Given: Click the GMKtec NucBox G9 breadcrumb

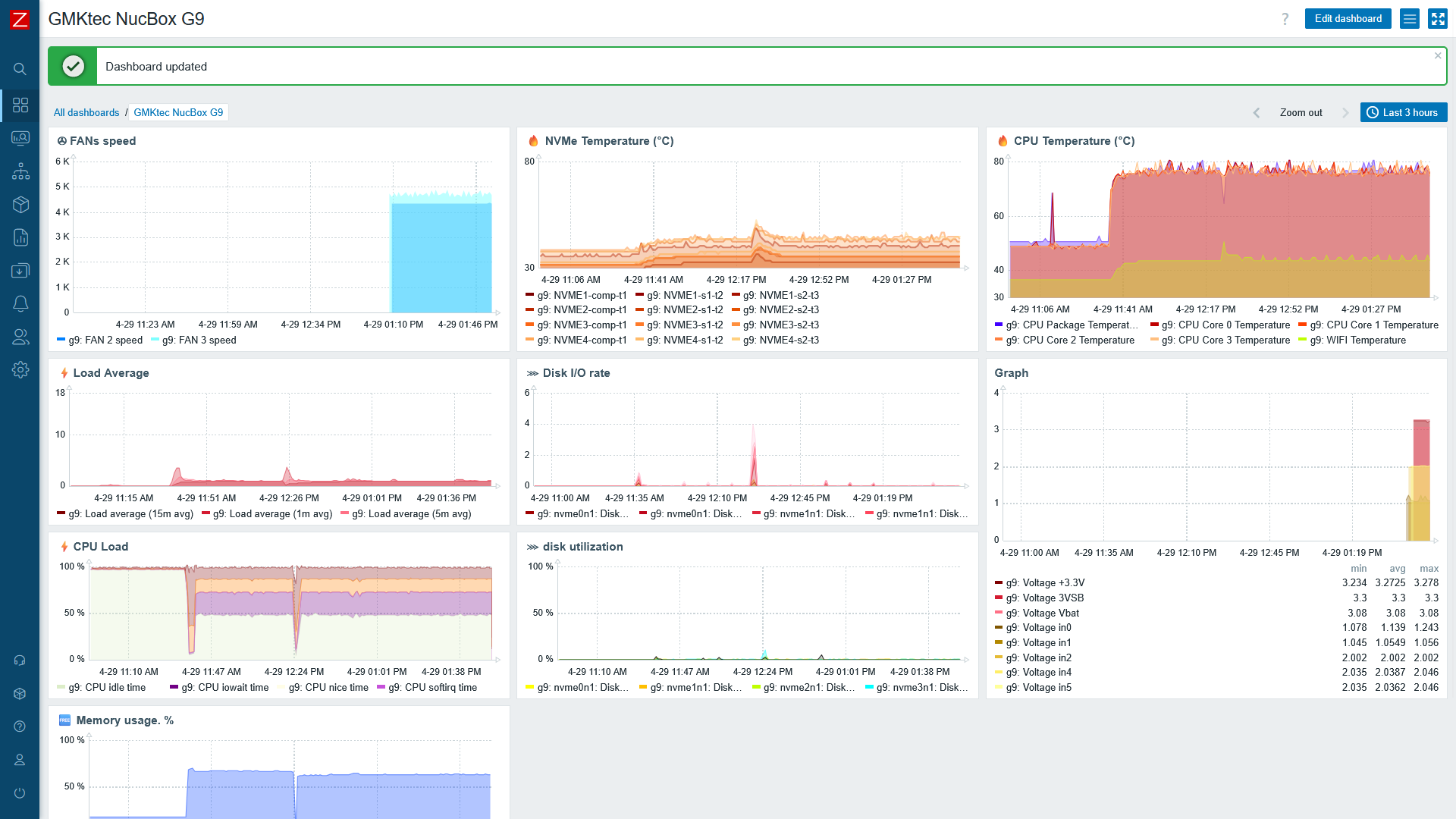Looking at the screenshot, I should point(178,112).
